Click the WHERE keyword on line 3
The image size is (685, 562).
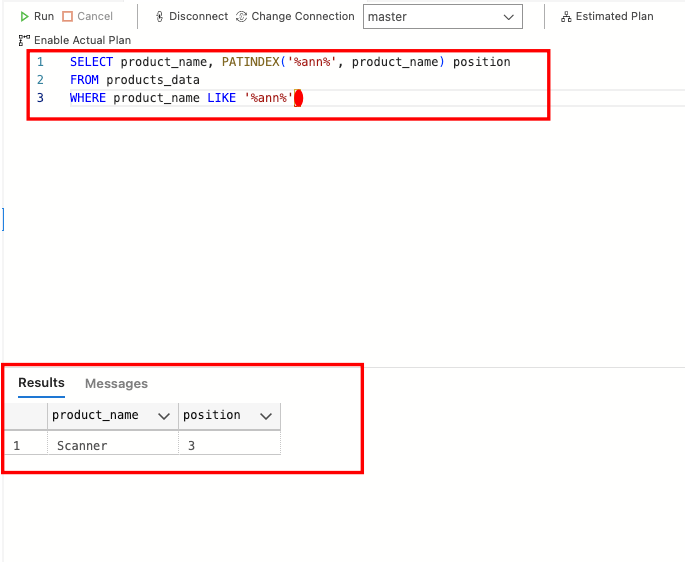88,98
